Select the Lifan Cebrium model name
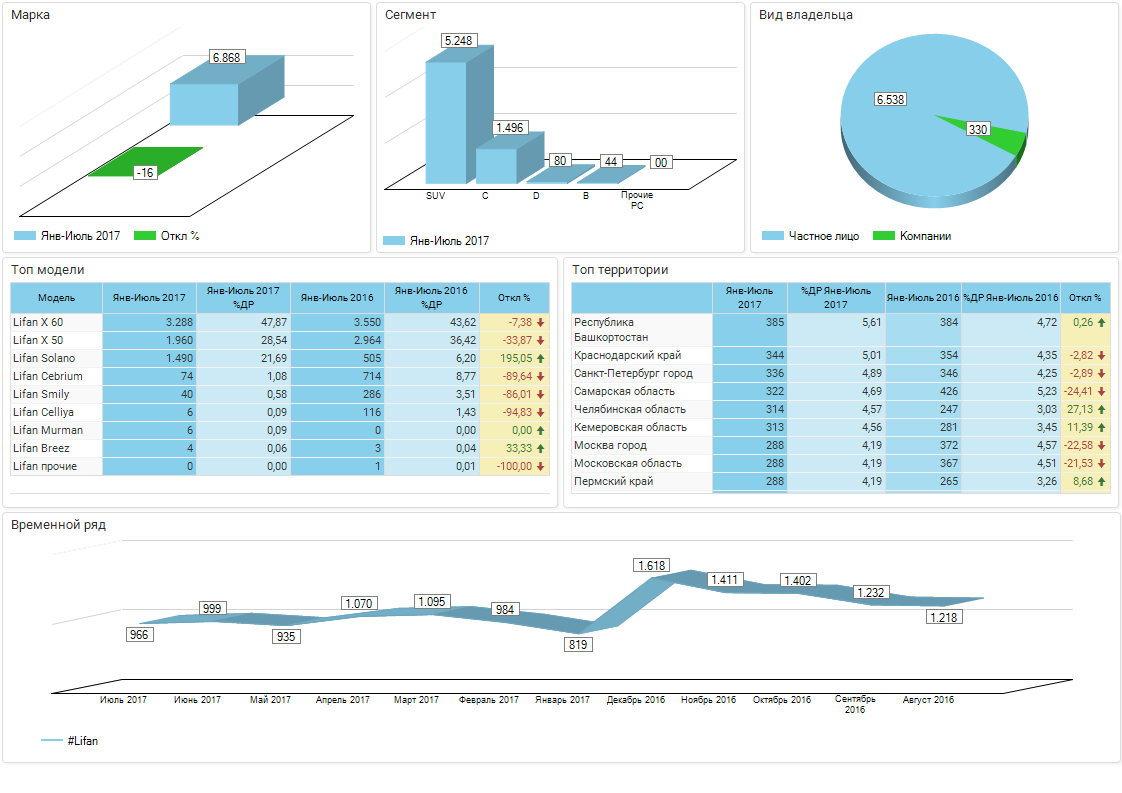Screen dimensions: 1122x793 pos(48,376)
